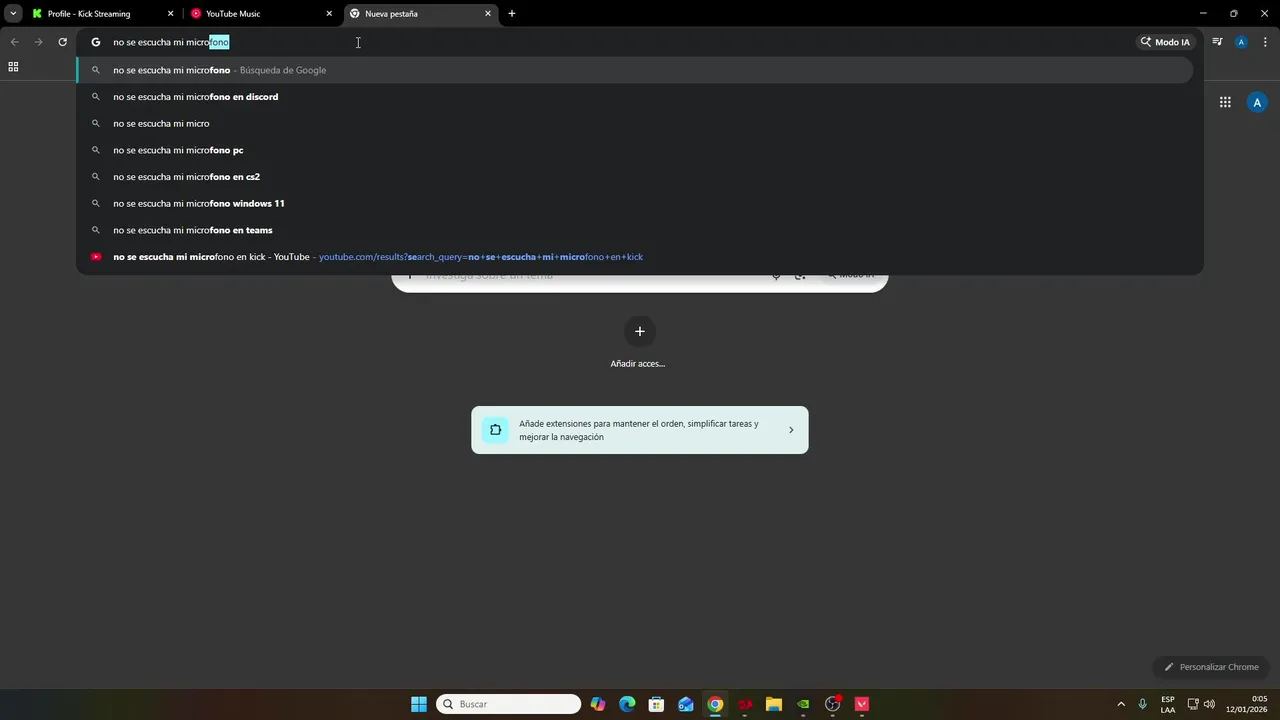Open the Google account avatar on page

[x=1257, y=102]
